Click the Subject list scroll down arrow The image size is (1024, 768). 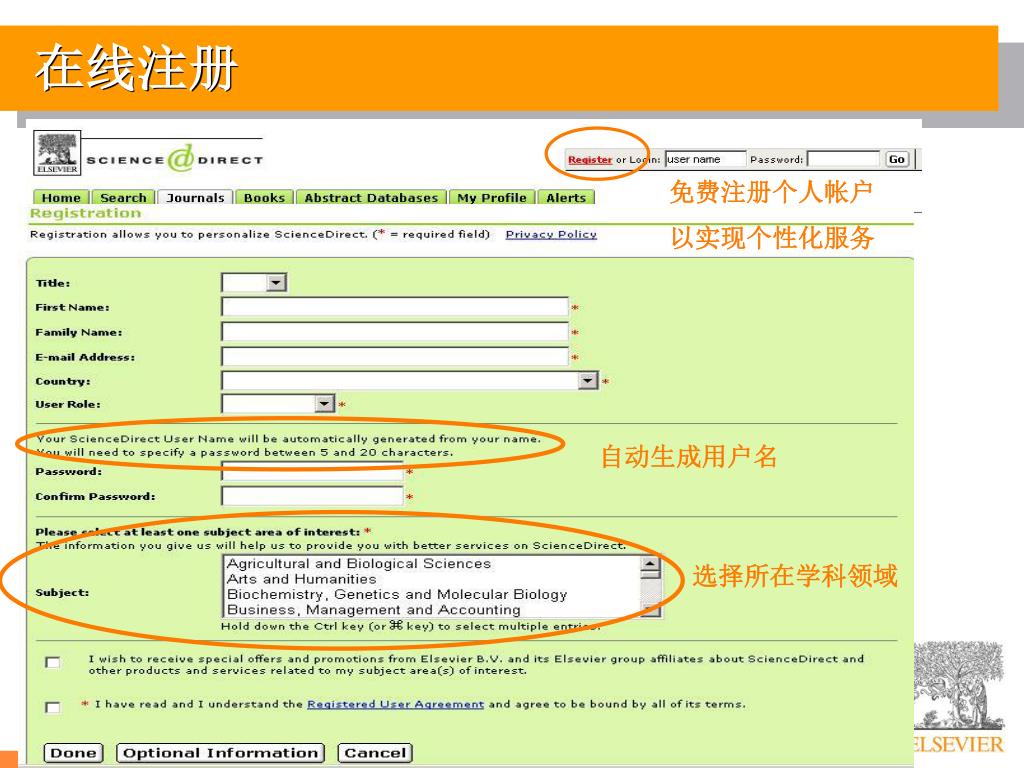(x=650, y=611)
